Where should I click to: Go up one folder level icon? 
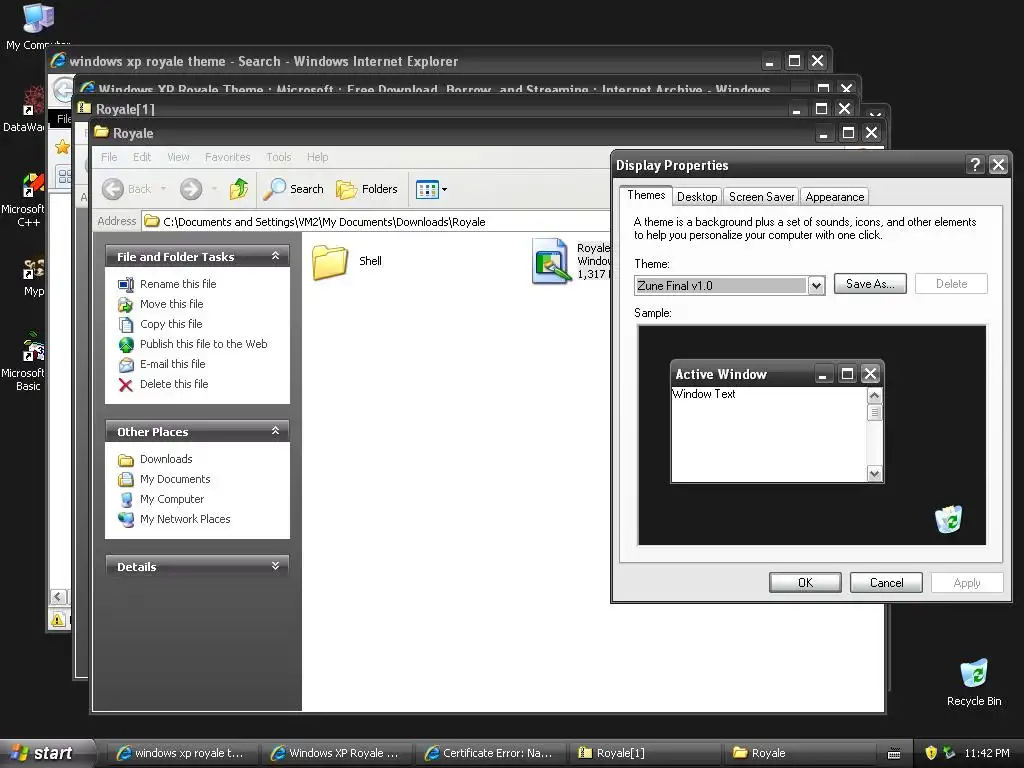click(238, 189)
